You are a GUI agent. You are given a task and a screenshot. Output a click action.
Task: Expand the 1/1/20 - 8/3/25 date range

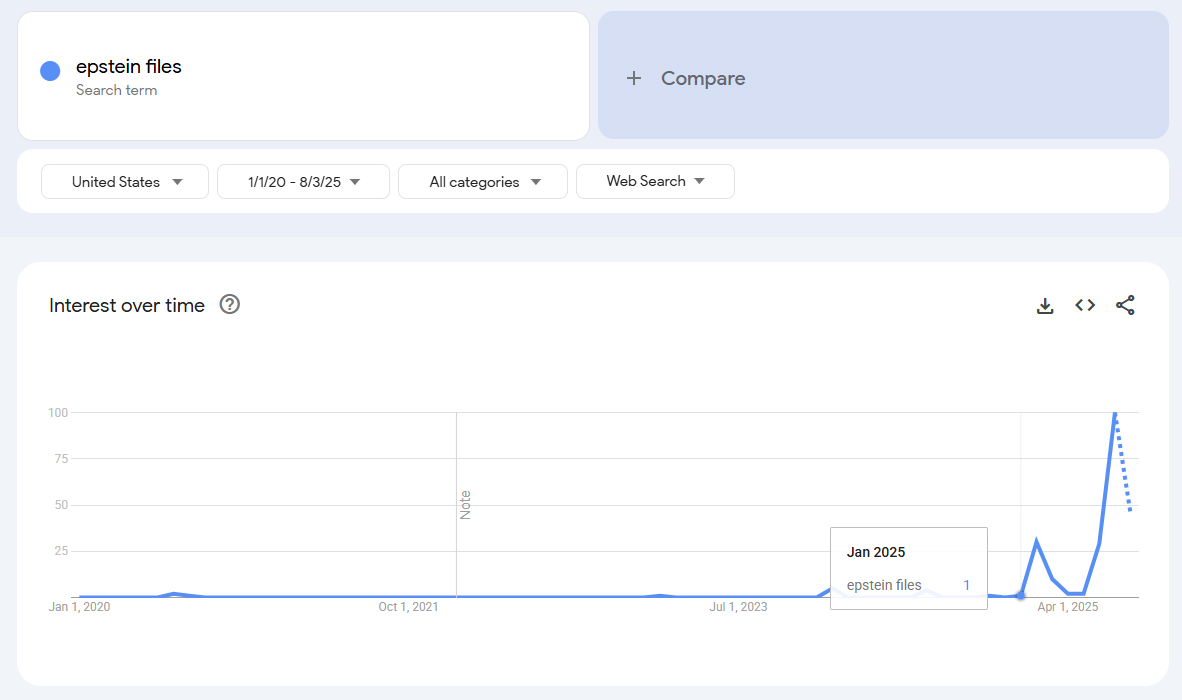pyautogui.click(x=303, y=182)
